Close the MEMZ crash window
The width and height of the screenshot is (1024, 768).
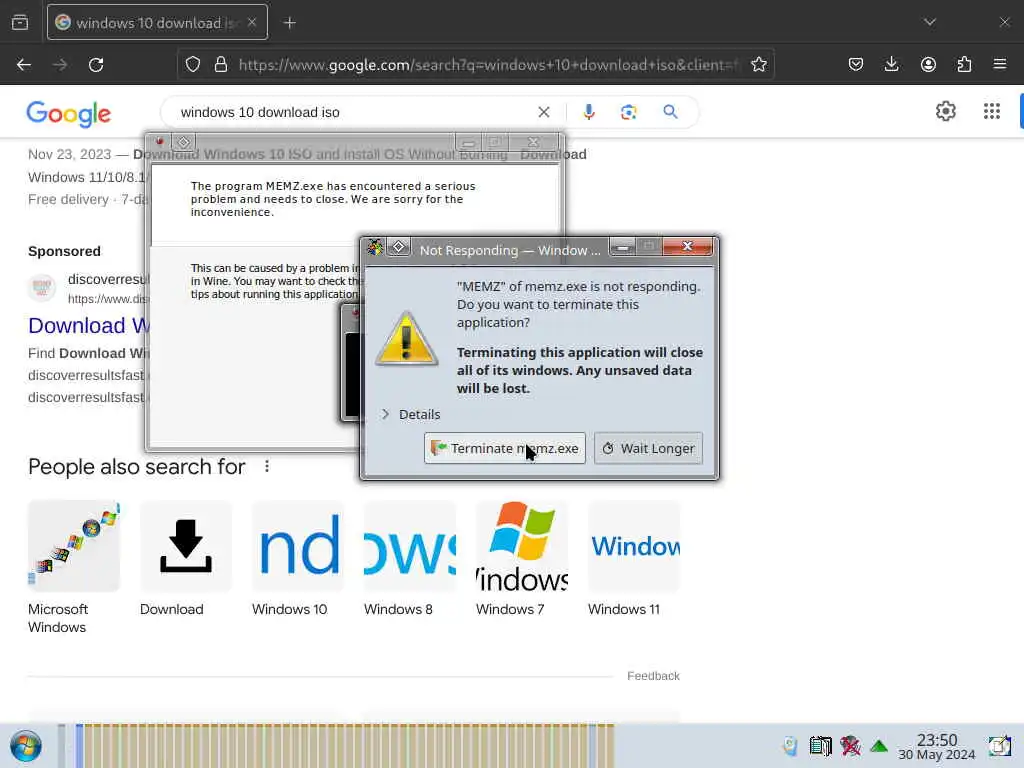point(533,142)
